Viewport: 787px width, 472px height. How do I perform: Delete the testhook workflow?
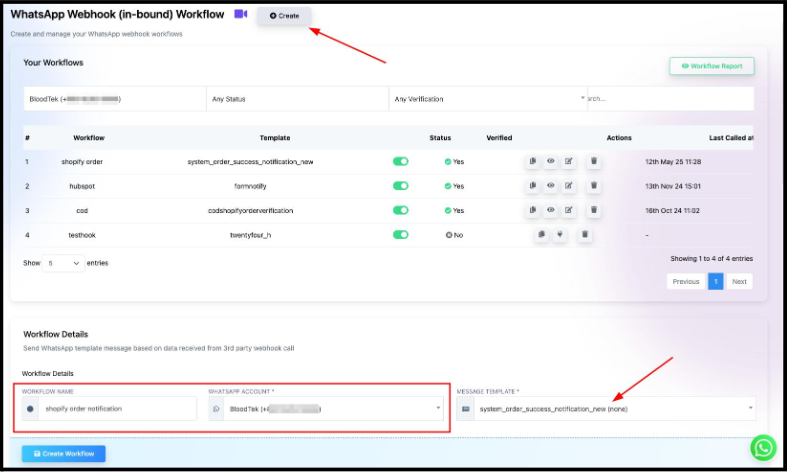tap(585, 235)
